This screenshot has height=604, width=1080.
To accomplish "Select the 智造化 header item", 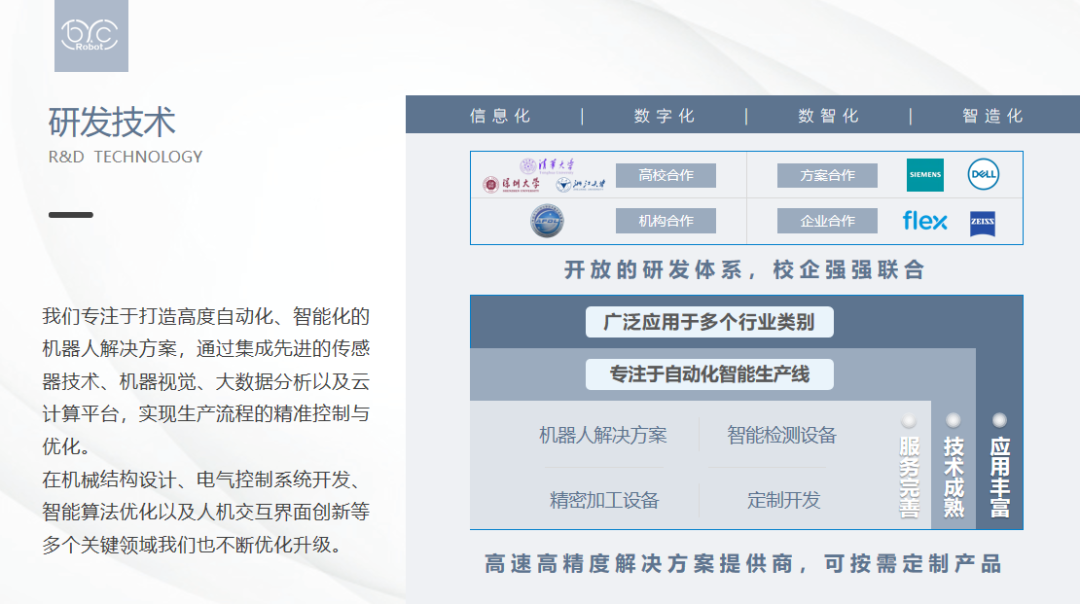I will 993,116.
